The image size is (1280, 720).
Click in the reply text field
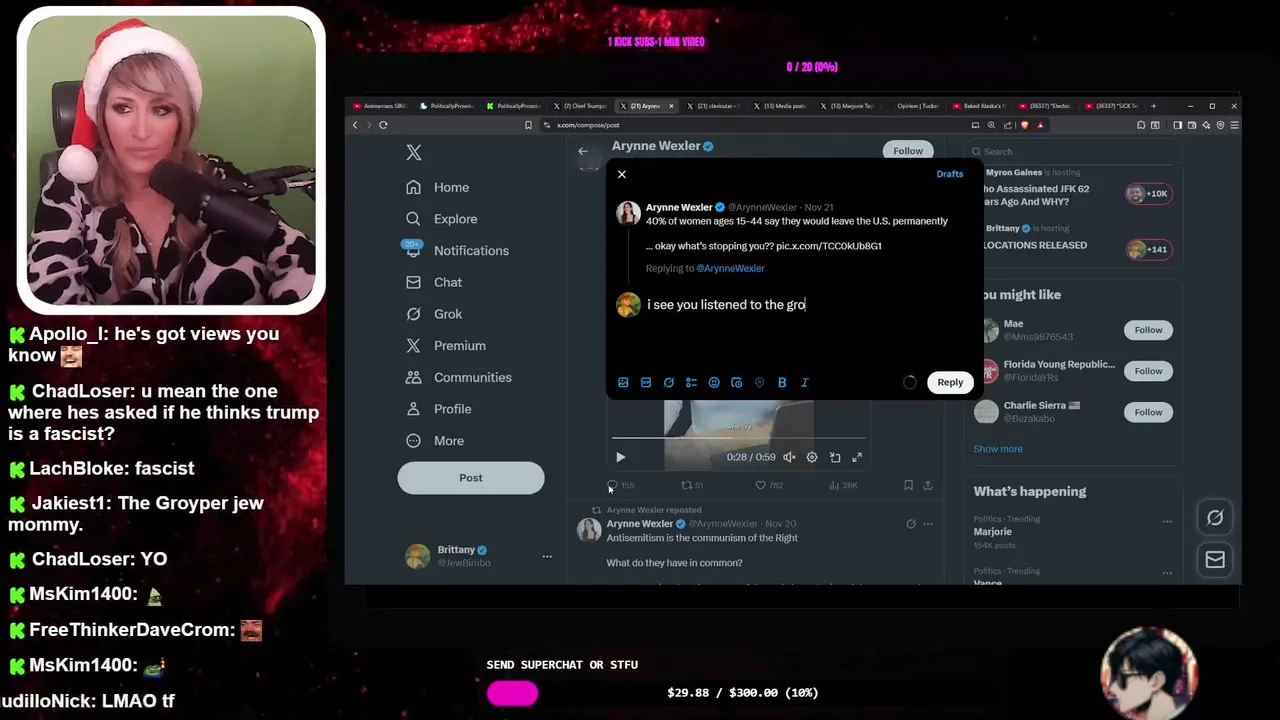[810, 305]
